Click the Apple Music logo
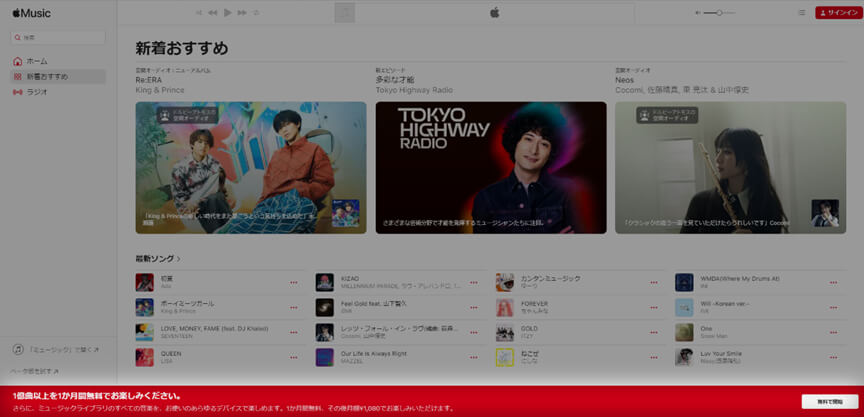This screenshot has height=417, width=864. (x=31, y=13)
